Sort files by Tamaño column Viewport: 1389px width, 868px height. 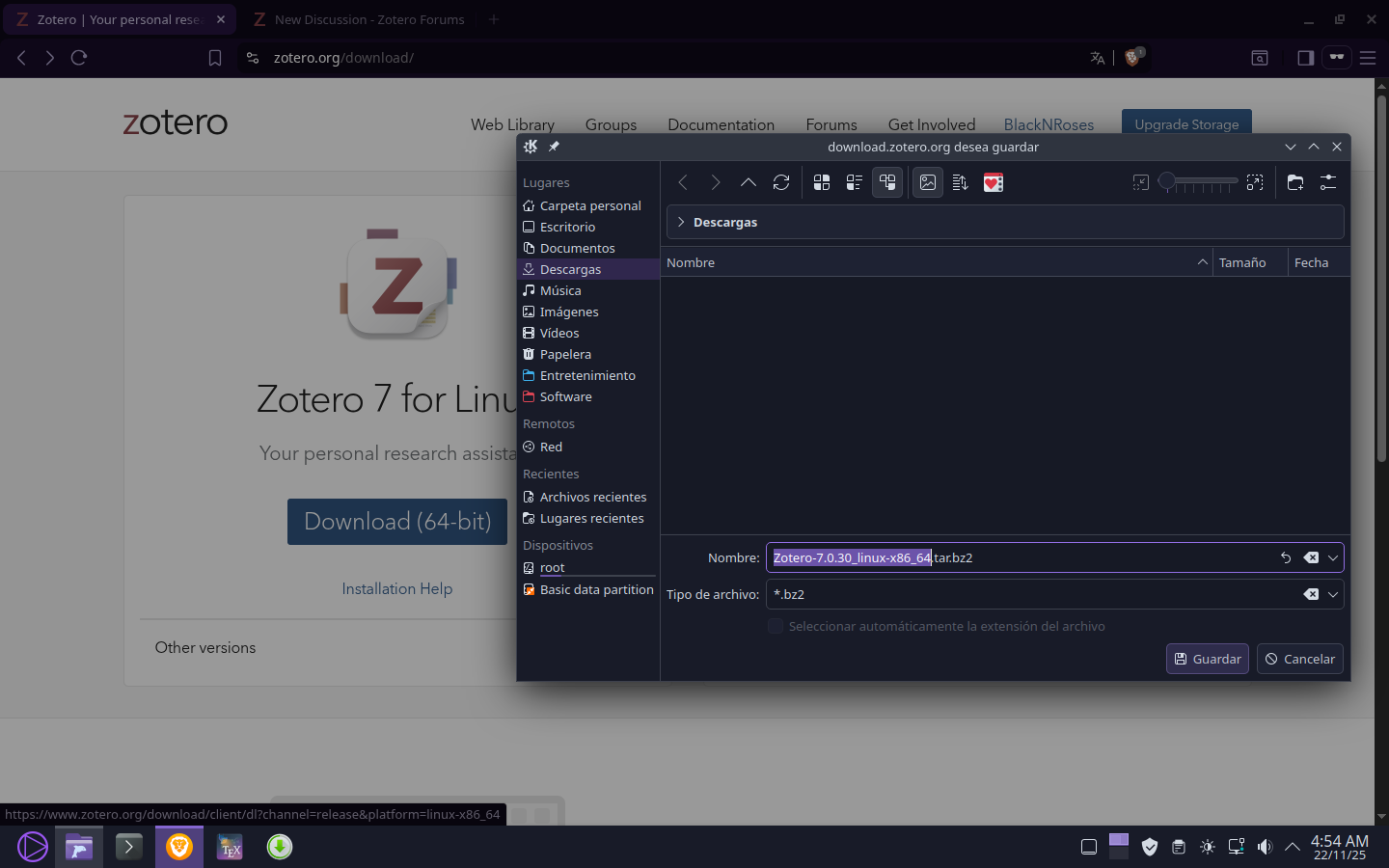tap(1250, 262)
